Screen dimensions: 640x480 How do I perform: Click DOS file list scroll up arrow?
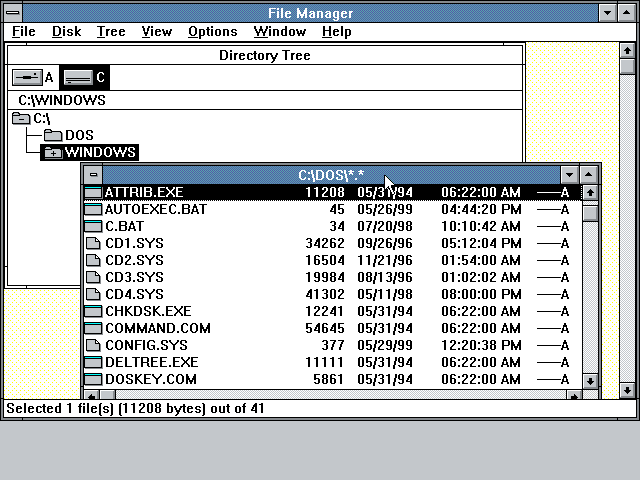(590, 192)
